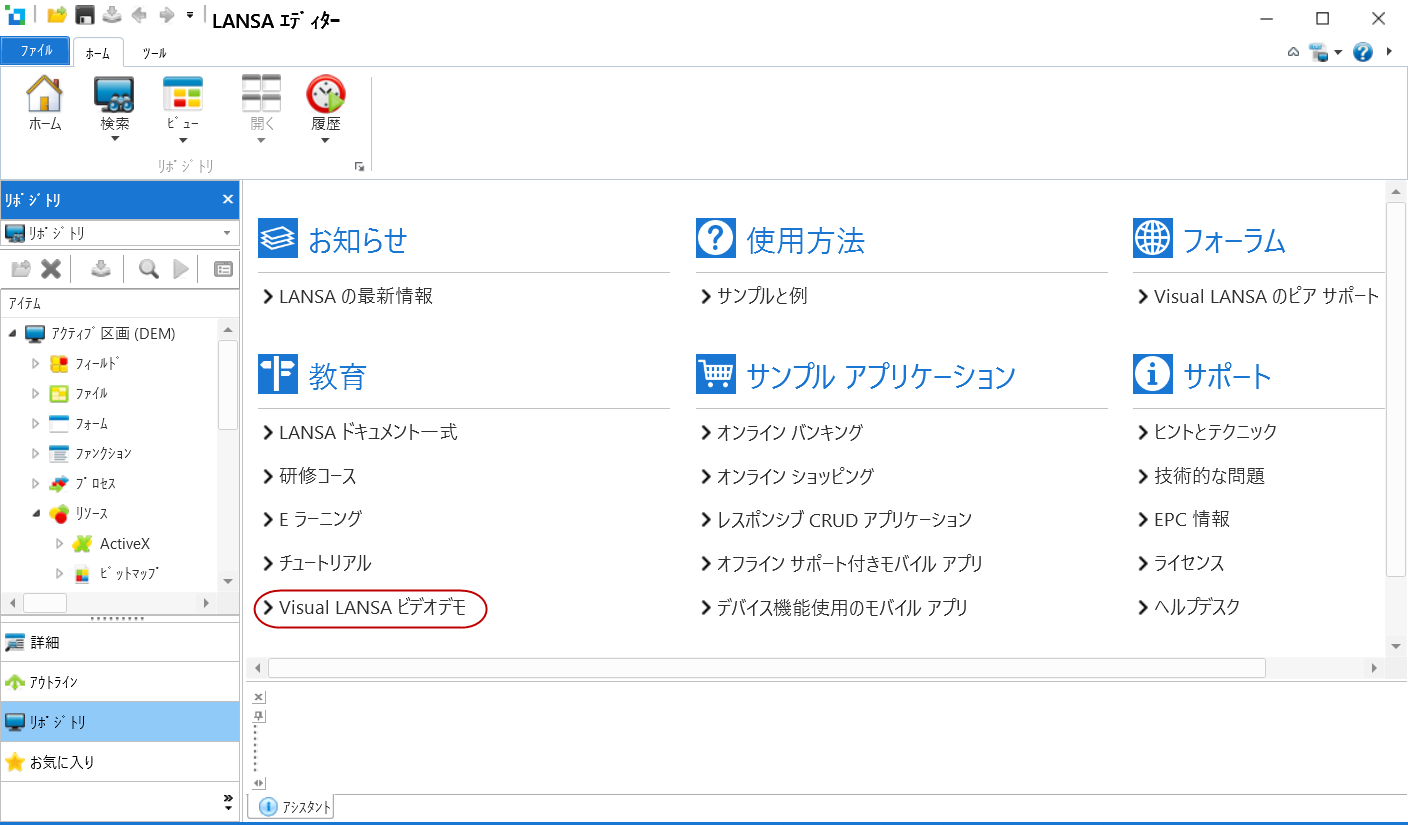The image size is (1408, 825).
Task: Click the list view icon in repository toolbar
Action: (x=223, y=269)
